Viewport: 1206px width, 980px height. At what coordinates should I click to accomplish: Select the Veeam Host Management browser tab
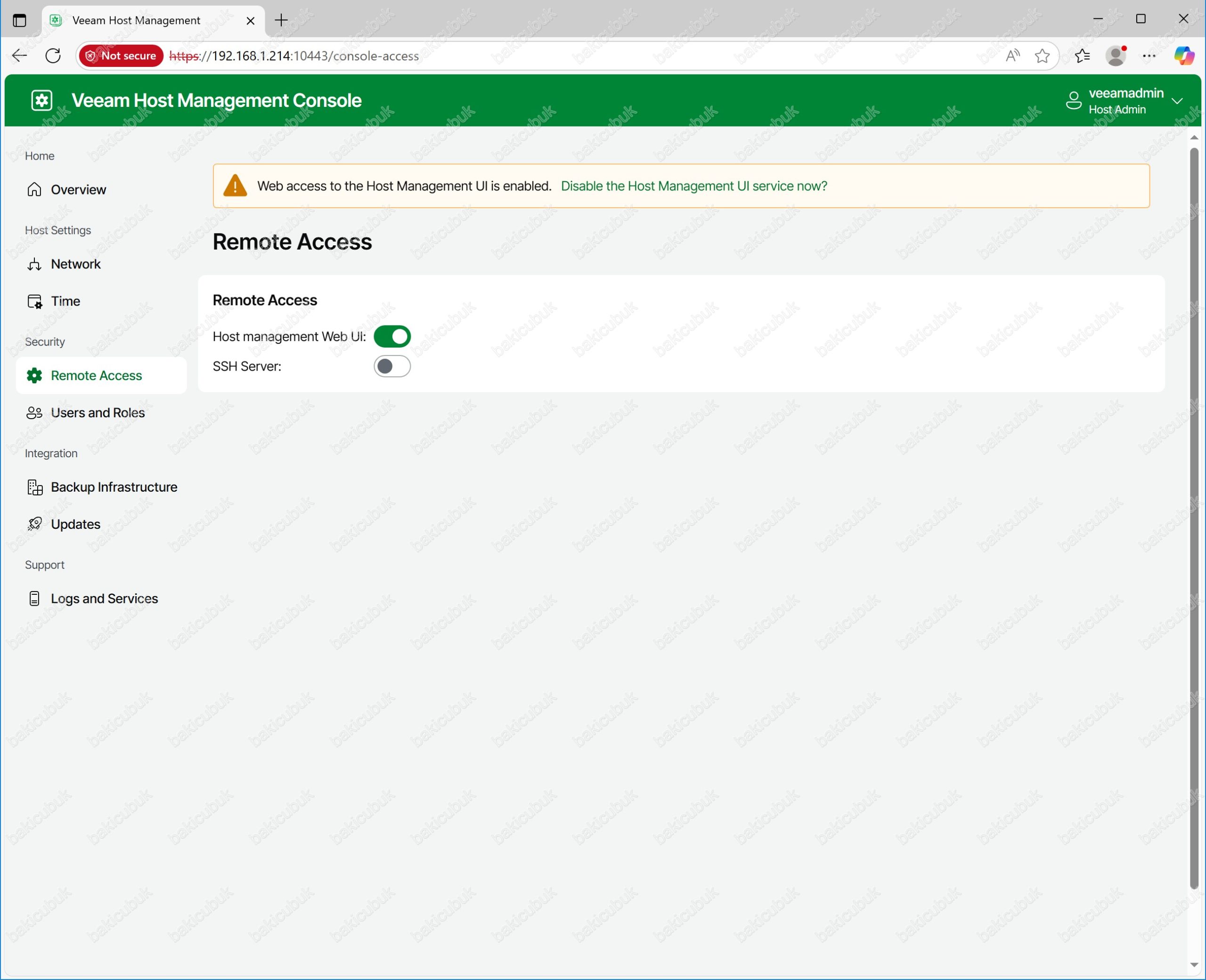coord(153,20)
